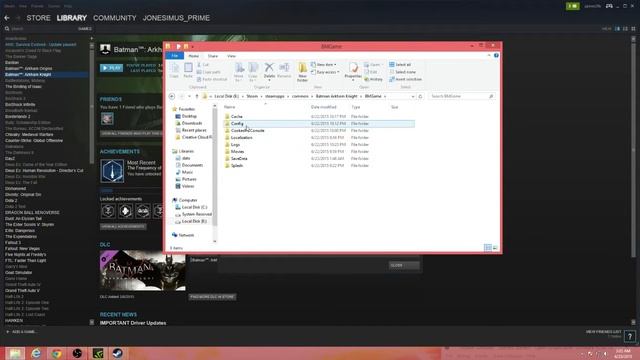The image size is (640, 360).
Task: Switch Steam library to list view
Action: click(625, 29)
